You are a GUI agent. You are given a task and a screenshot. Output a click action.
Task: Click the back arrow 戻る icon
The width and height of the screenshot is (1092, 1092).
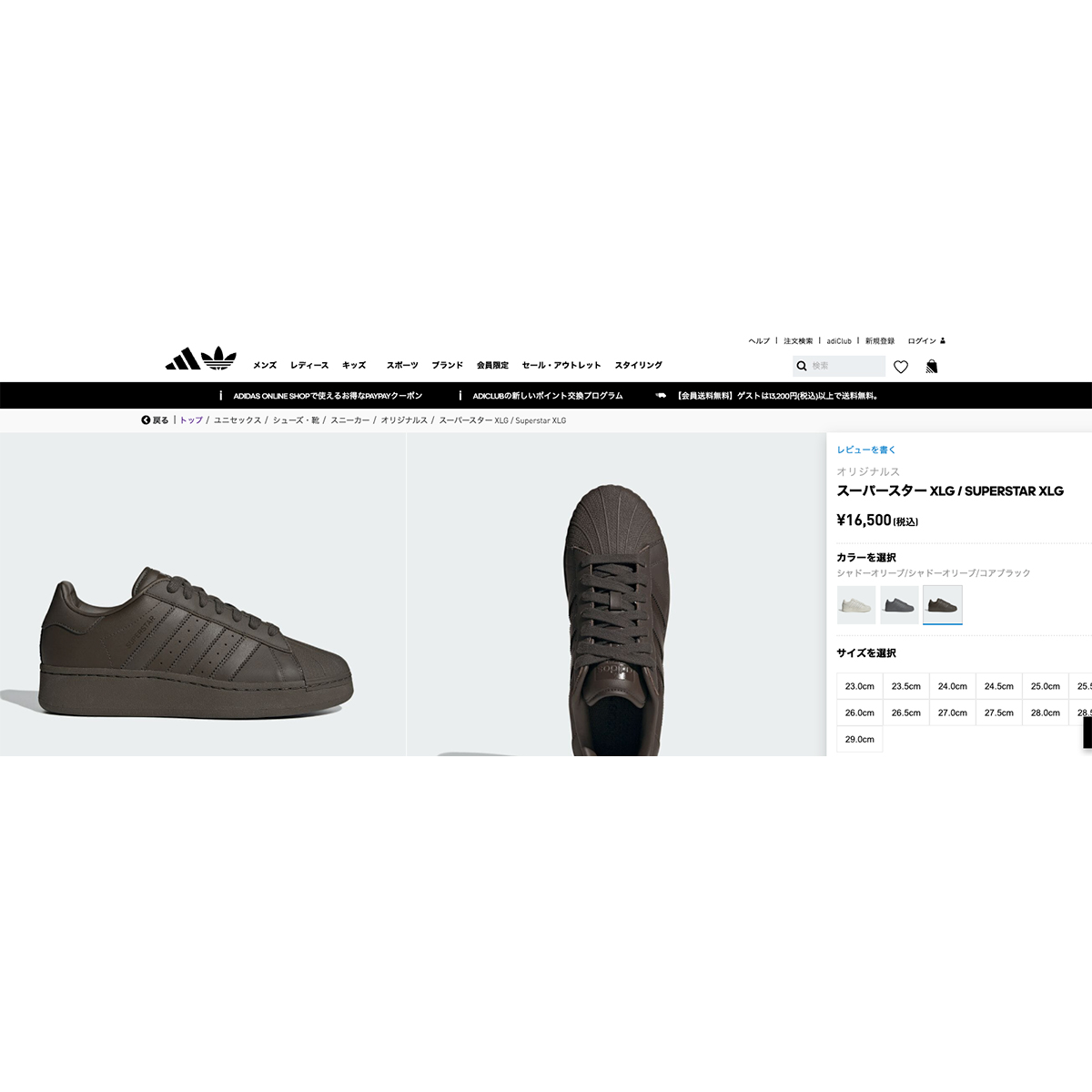[x=146, y=420]
